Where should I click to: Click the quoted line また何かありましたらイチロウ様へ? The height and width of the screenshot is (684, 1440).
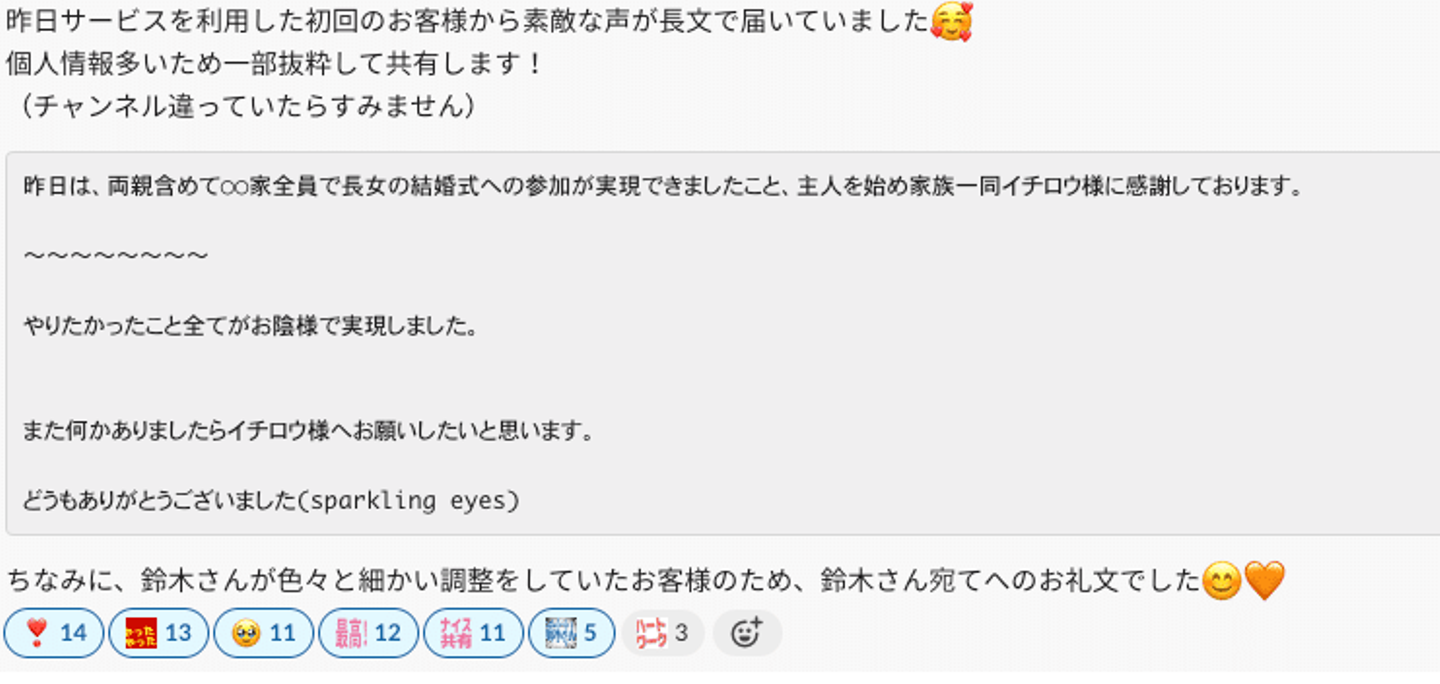click(309, 431)
